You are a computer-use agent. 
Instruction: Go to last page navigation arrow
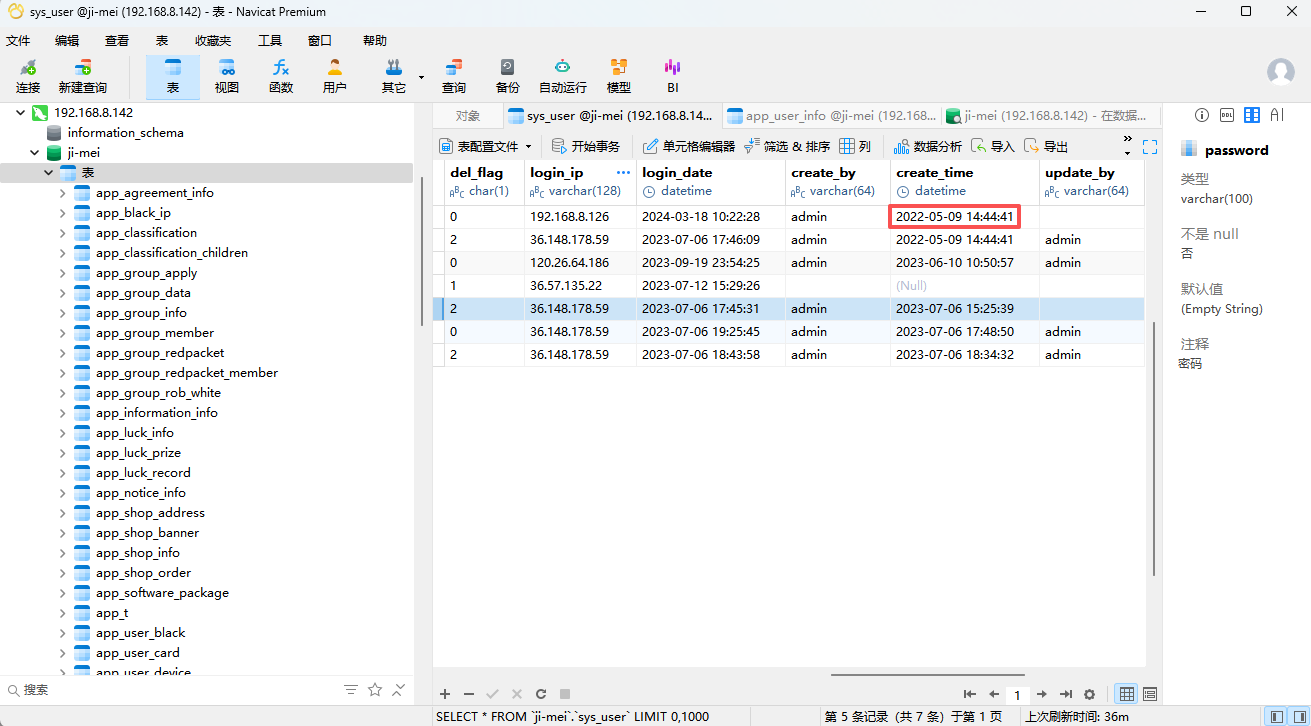(x=1065, y=694)
